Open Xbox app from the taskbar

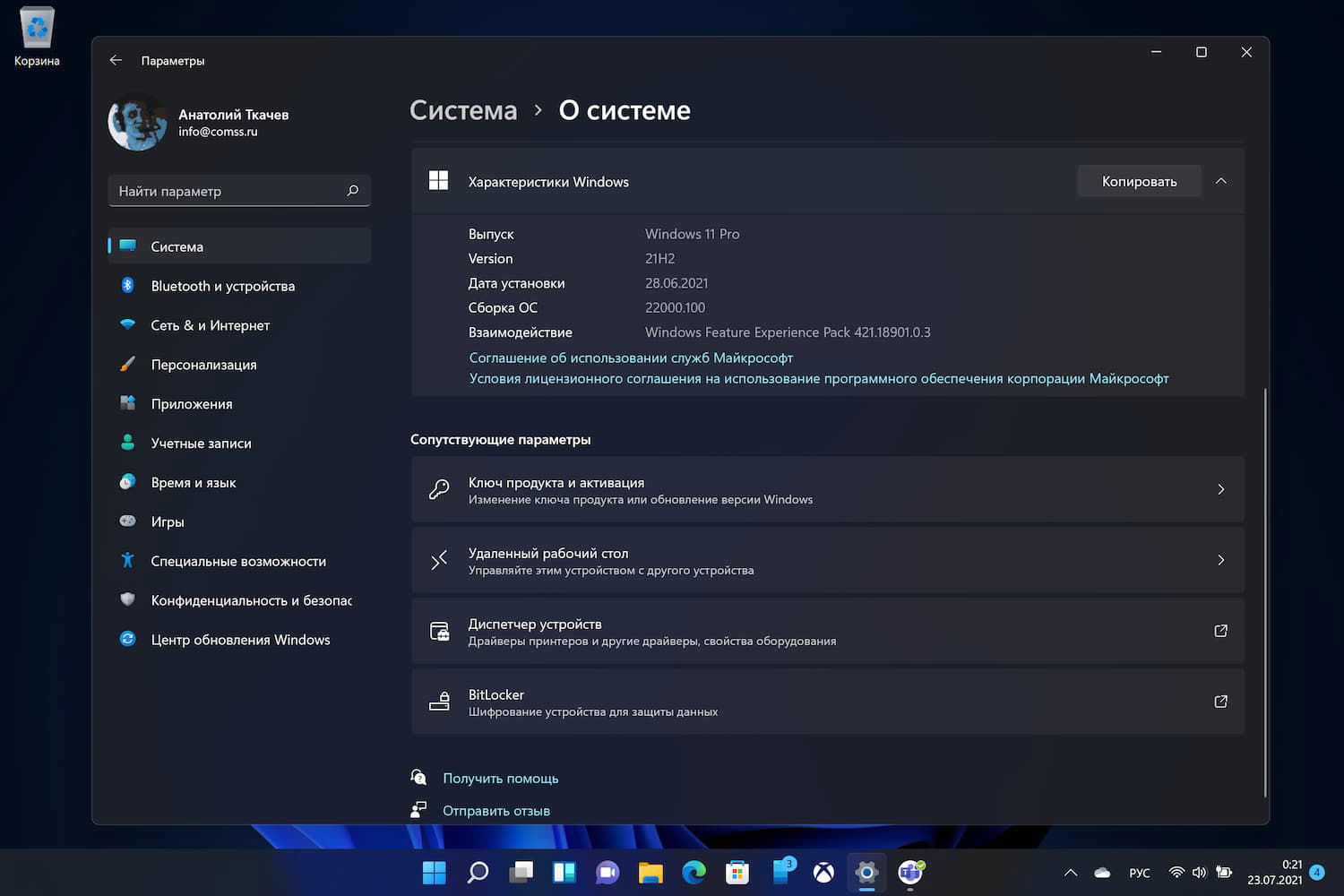click(823, 872)
